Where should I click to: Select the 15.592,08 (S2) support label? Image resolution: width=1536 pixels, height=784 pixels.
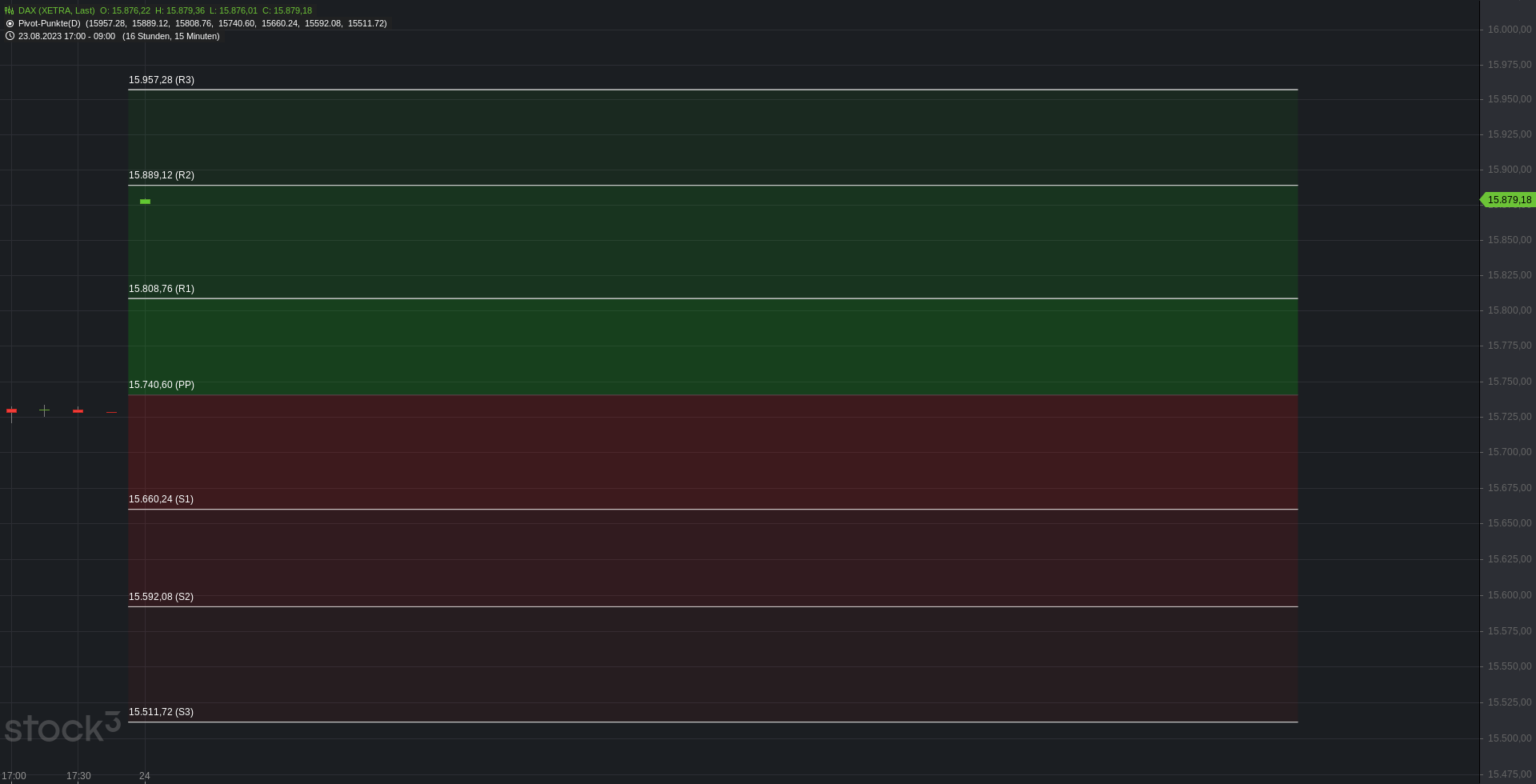tap(161, 597)
